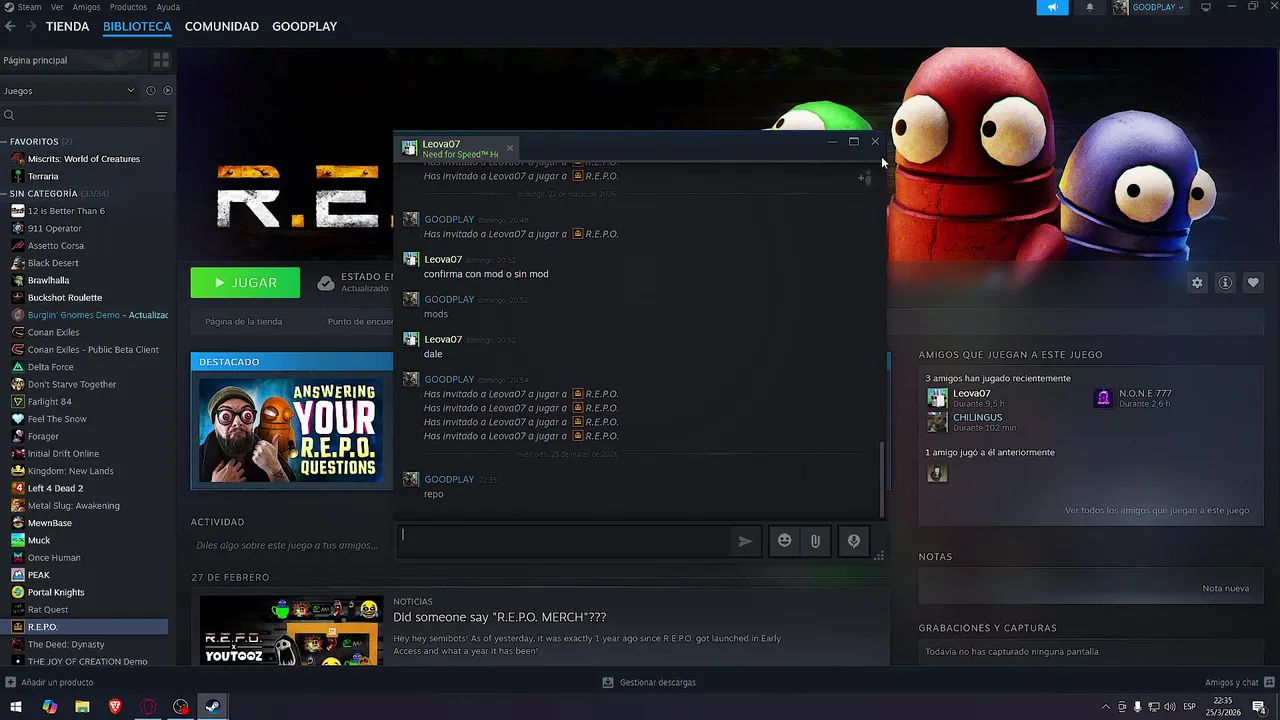
Task: Open the Productos menu
Action: point(128,7)
